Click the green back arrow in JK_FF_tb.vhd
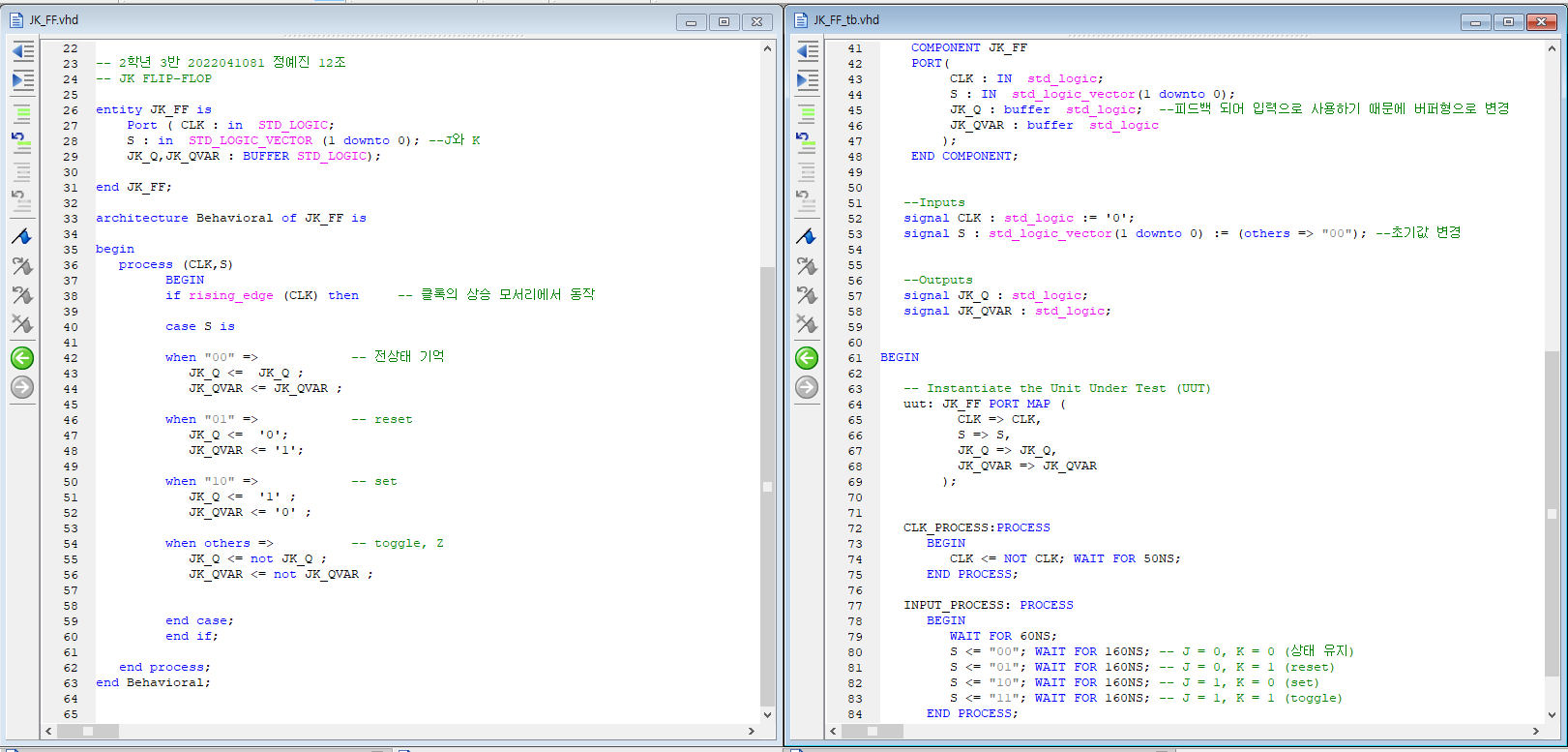This screenshot has width=1568, height=752. pos(807,358)
